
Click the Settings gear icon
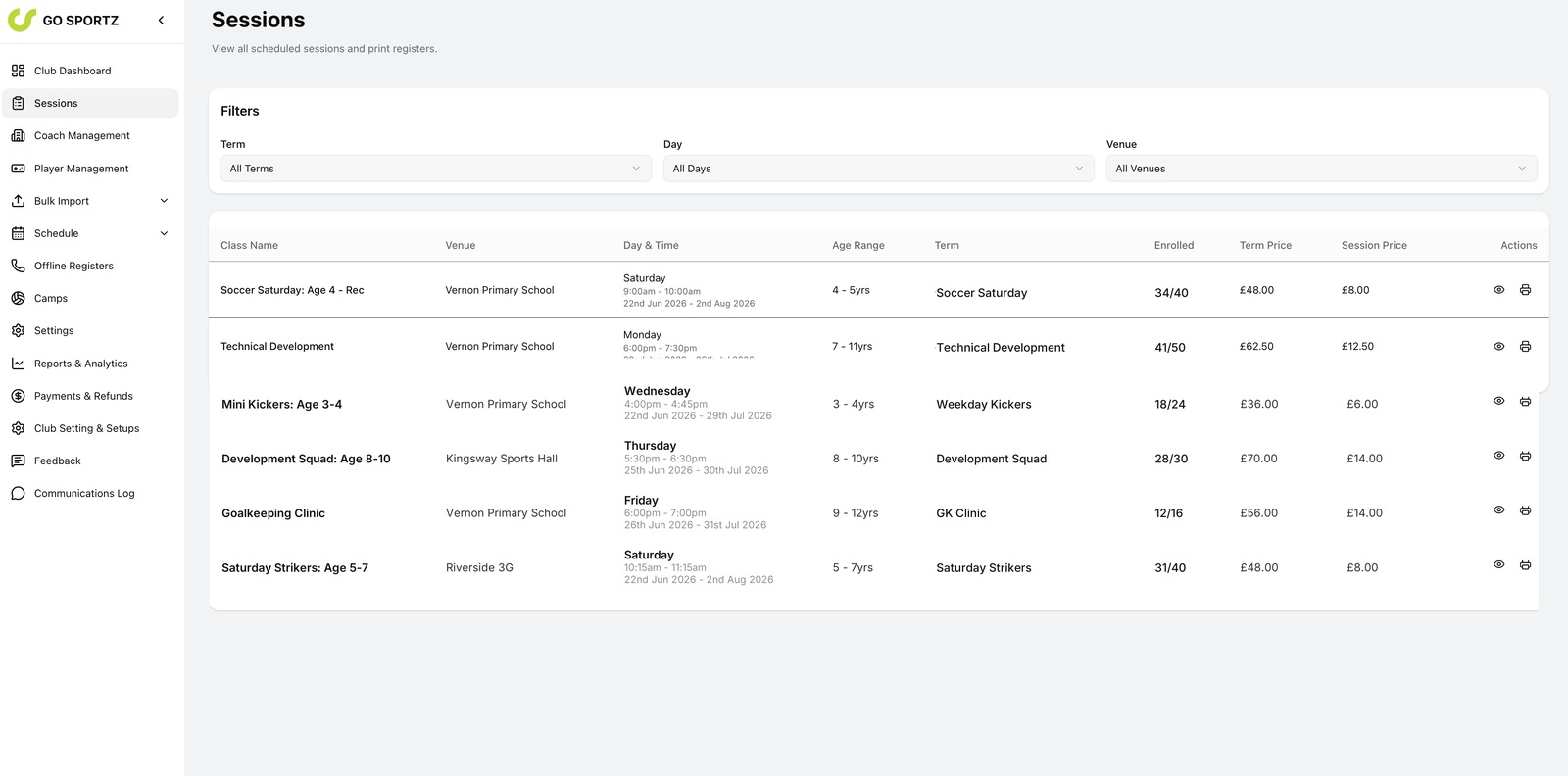point(18,330)
